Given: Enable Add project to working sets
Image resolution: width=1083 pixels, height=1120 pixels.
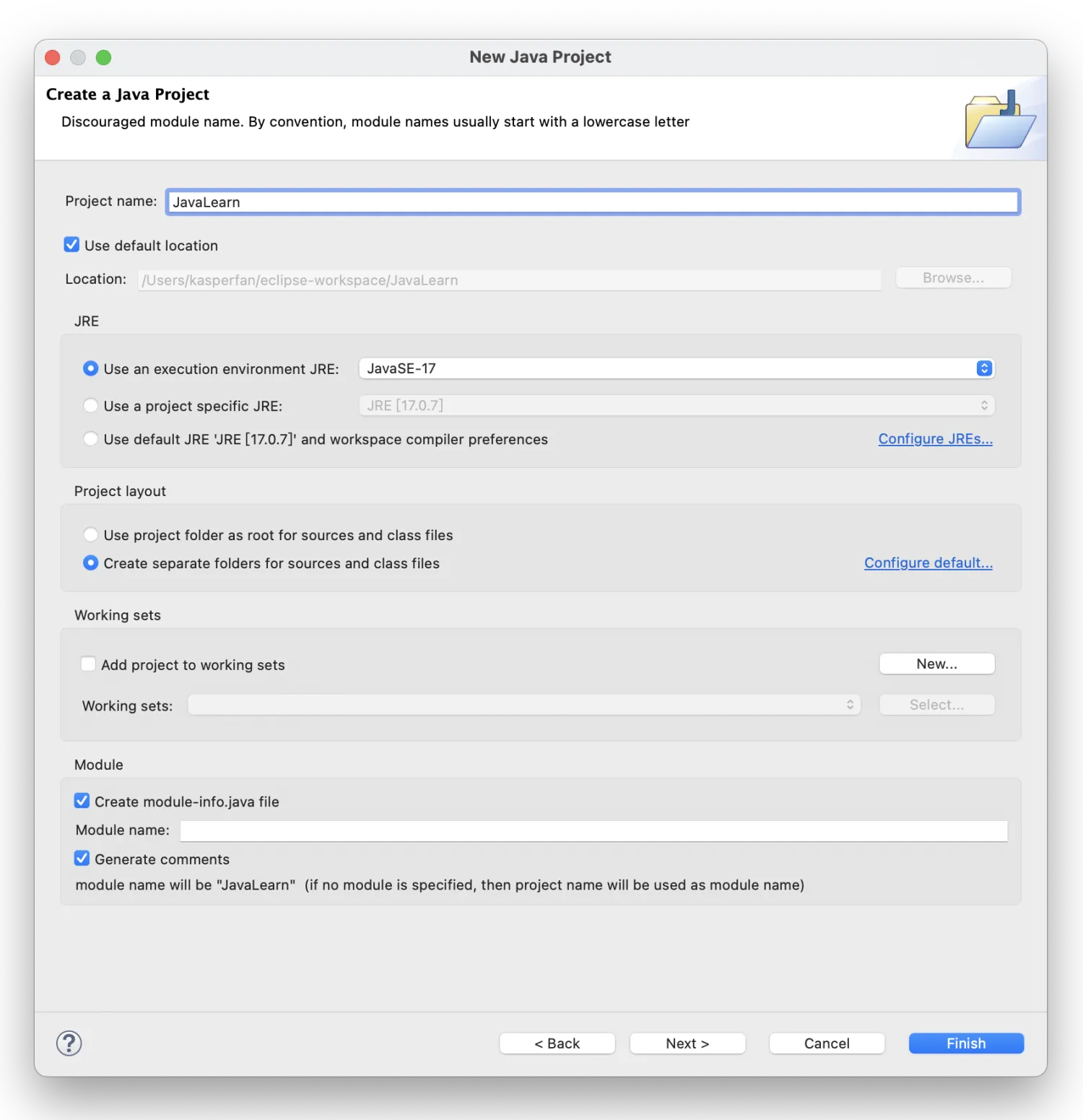Looking at the screenshot, I should 89,664.
